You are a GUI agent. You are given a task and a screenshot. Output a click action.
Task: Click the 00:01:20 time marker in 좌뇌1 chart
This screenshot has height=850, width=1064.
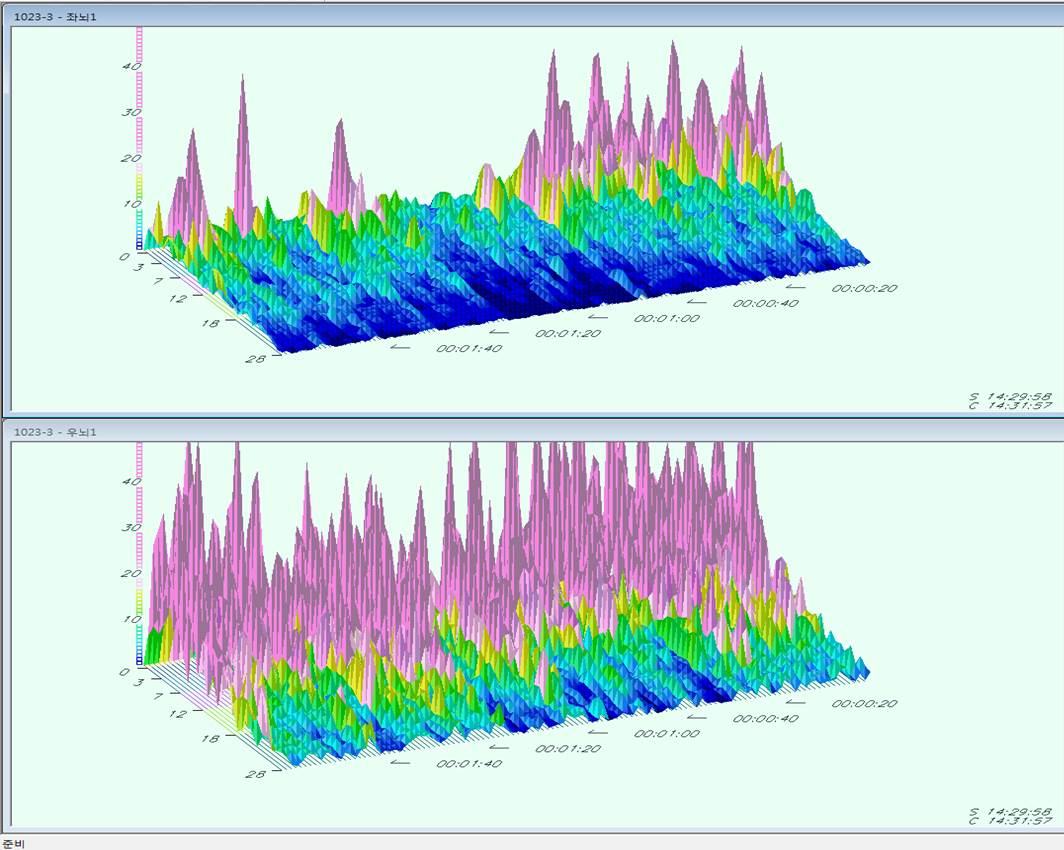pyautogui.click(x=568, y=333)
